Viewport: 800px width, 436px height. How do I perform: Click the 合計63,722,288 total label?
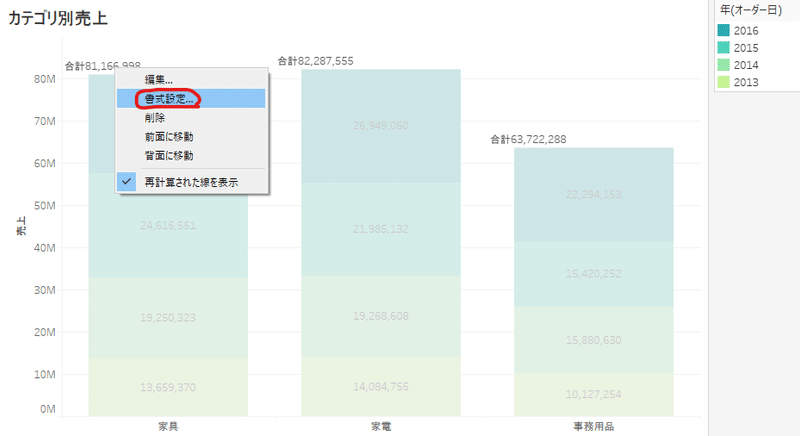click(528, 139)
